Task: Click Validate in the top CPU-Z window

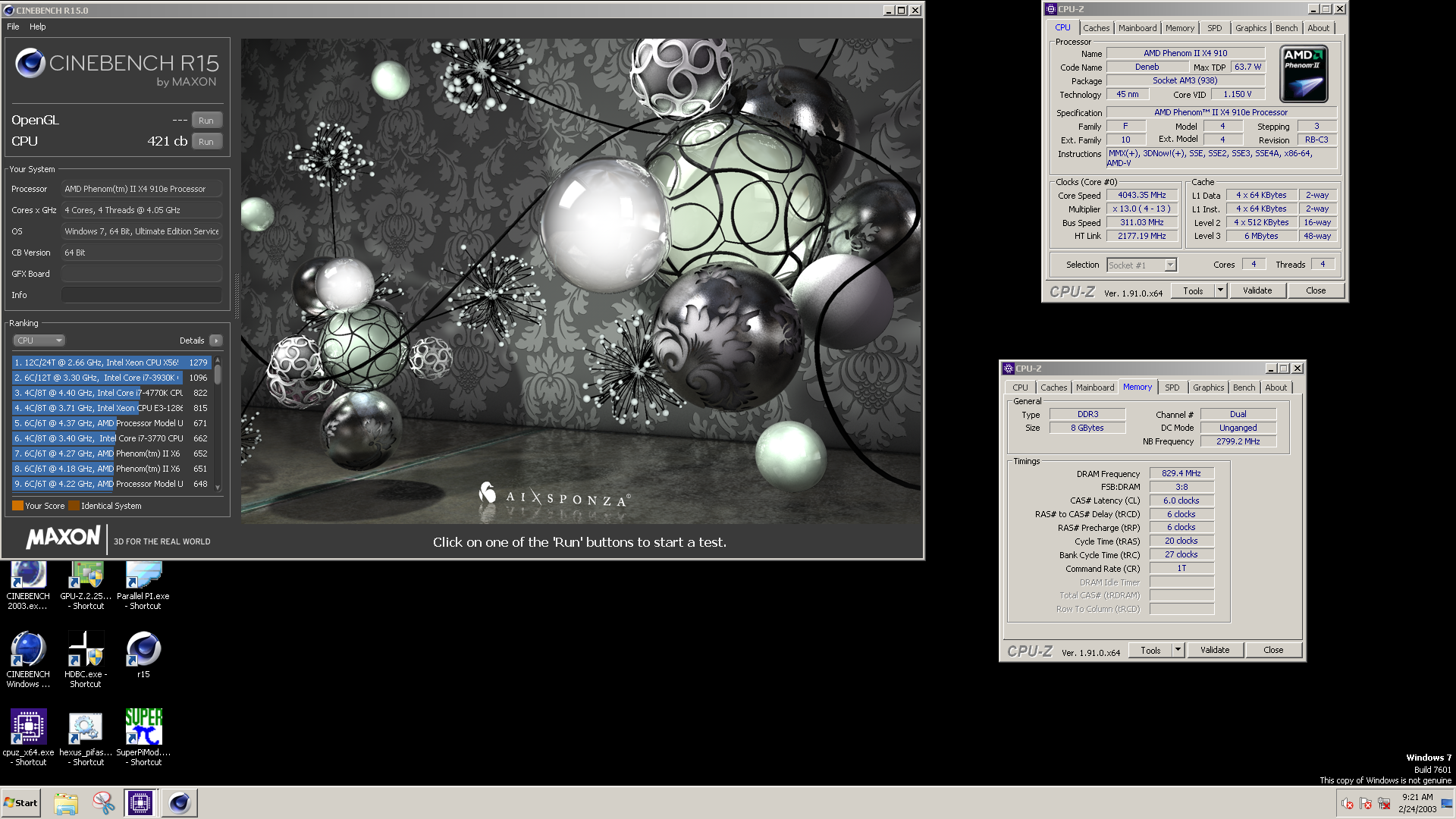Action: [x=1257, y=290]
